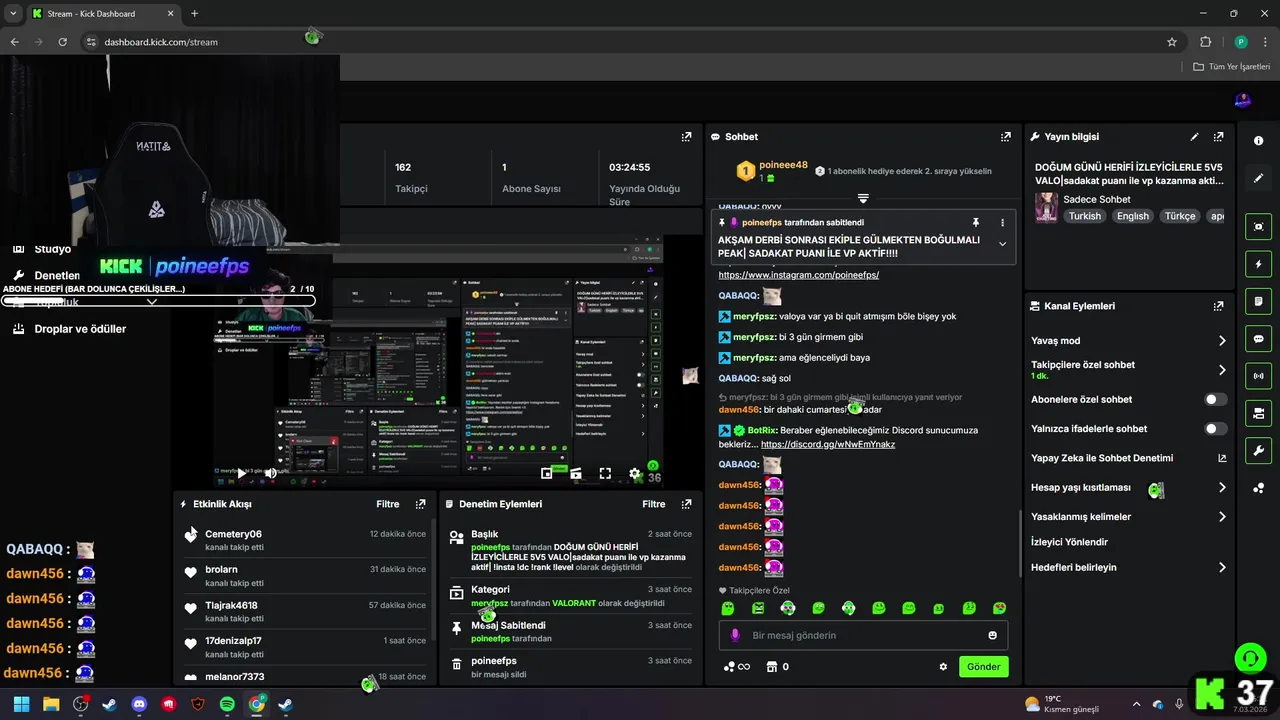Edit stream info with Yayın bilgisi pencil
This screenshot has height=720, width=1280.
pyautogui.click(x=1194, y=137)
